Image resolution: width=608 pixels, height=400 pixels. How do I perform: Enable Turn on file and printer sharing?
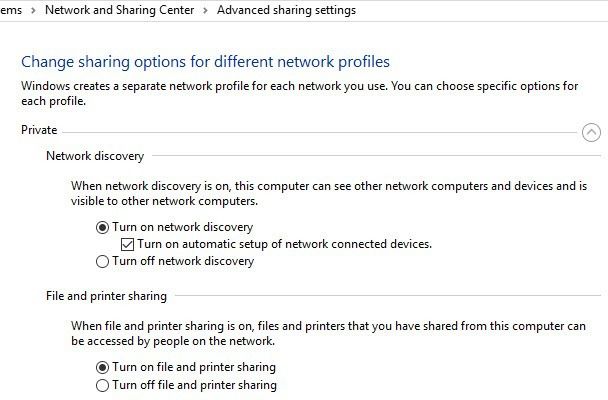(101, 367)
